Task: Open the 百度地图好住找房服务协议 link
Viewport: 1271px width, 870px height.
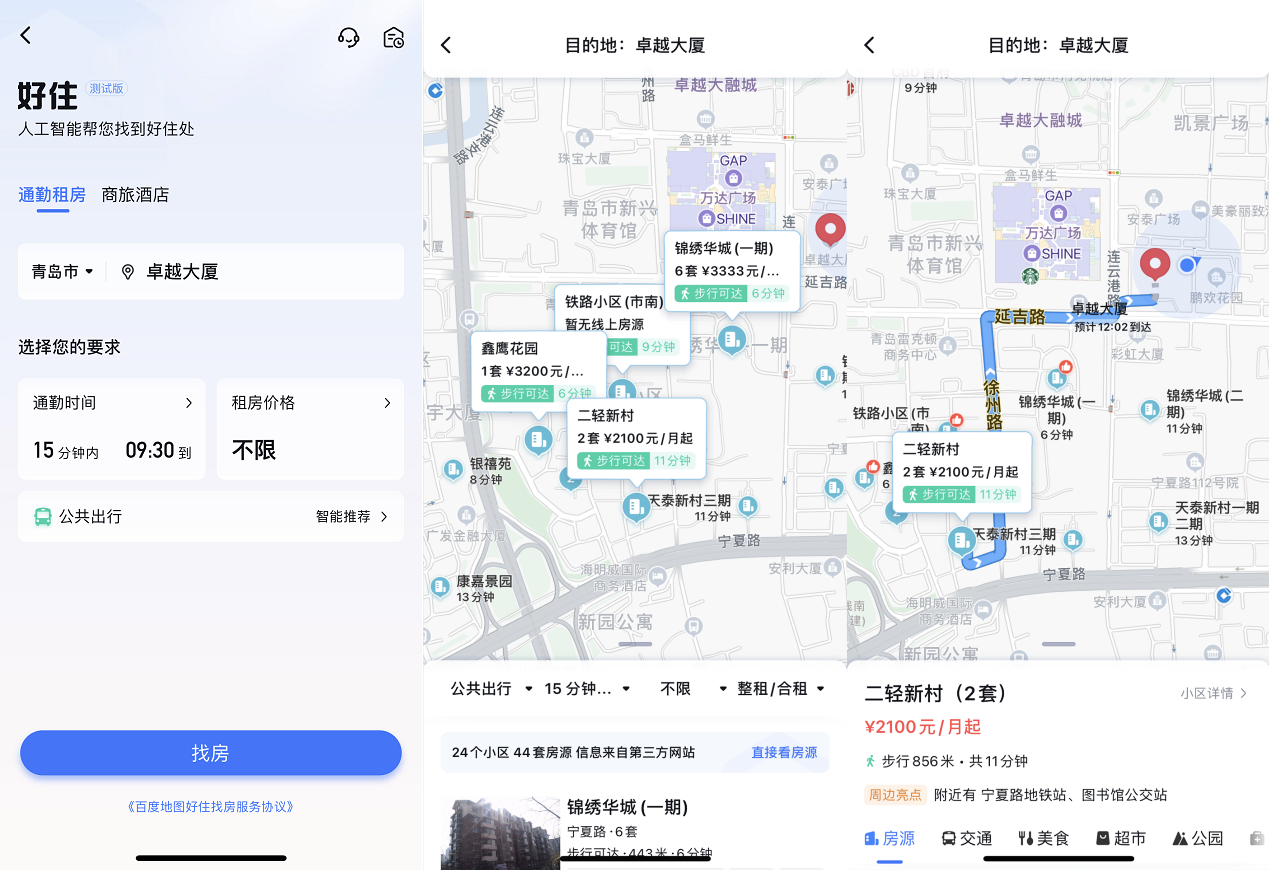Action: 210,806
